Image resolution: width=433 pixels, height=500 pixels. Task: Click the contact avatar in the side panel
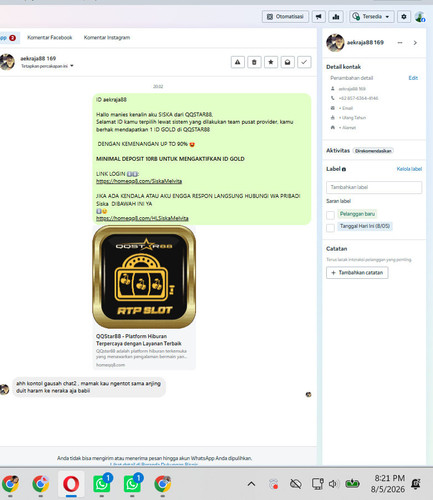pos(335,43)
